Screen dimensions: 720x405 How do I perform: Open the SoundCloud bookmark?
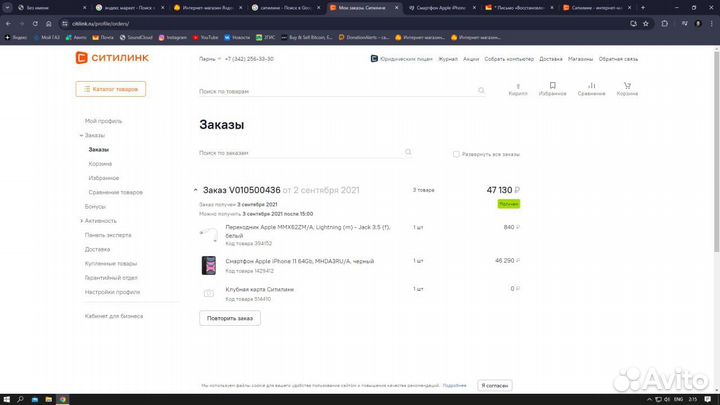coord(136,38)
